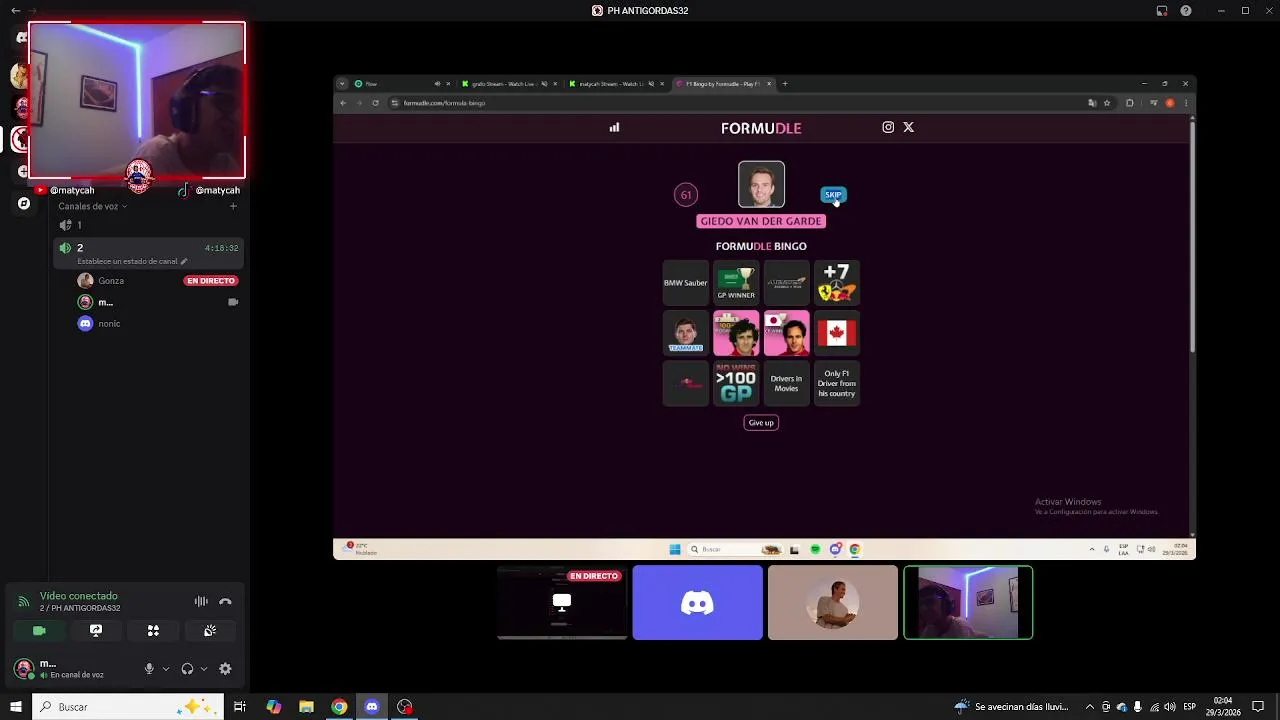1280x720 pixels.
Task: Collapse the Canales de voz category
Action: [x=92, y=207]
